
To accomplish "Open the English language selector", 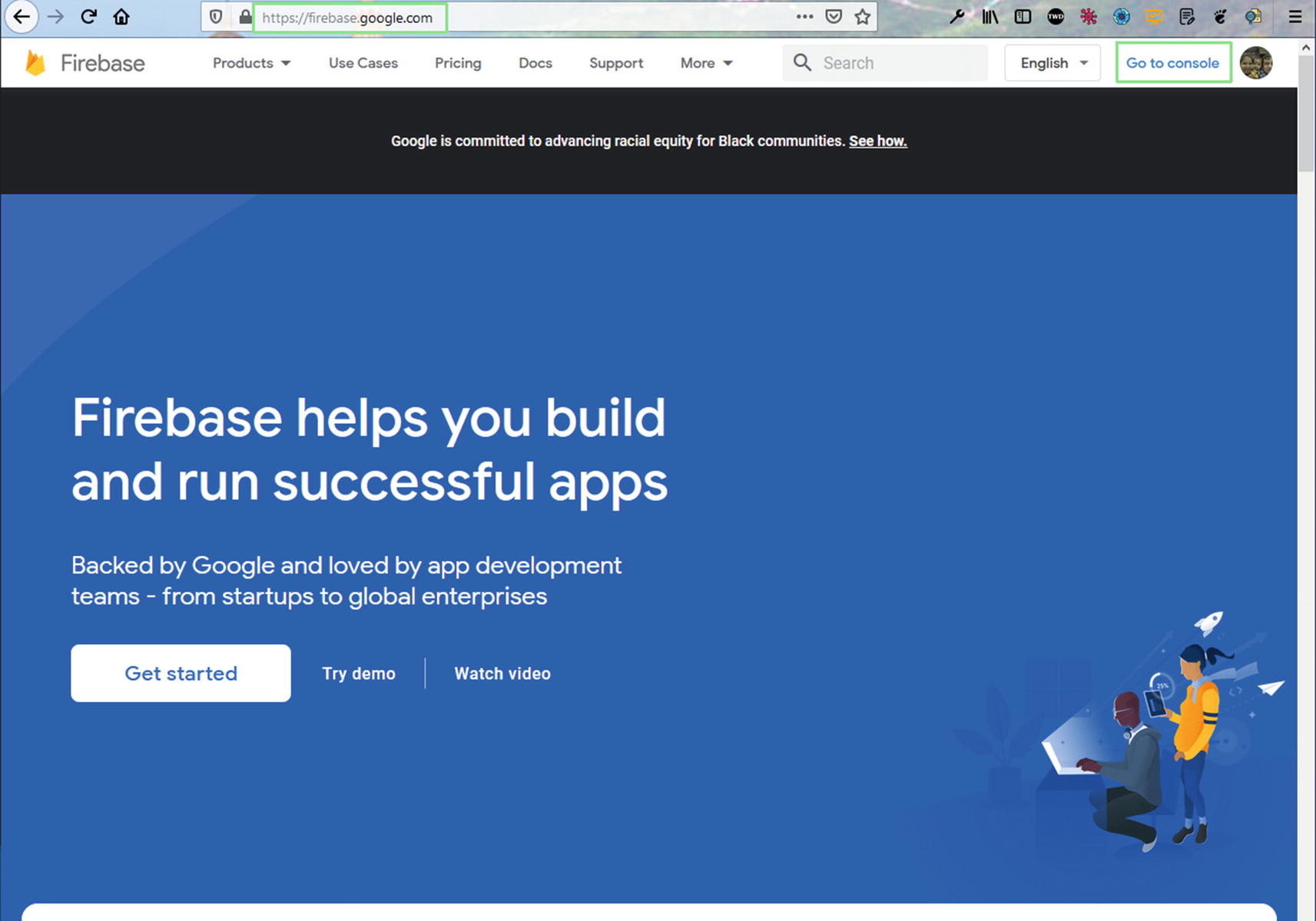I will [x=1052, y=63].
